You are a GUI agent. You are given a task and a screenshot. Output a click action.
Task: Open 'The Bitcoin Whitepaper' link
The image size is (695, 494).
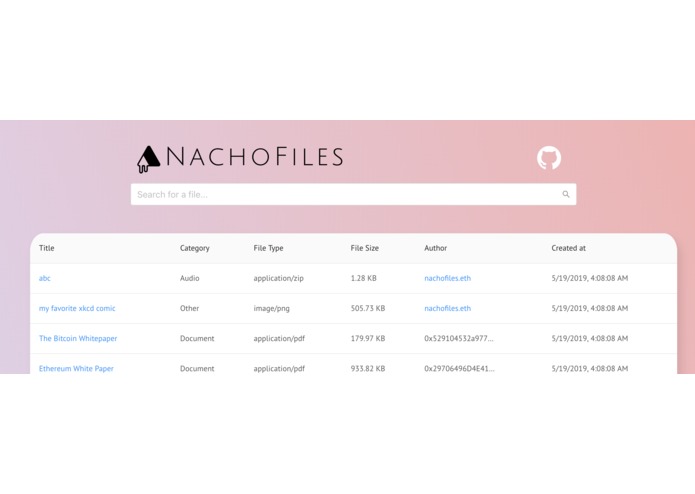click(x=78, y=338)
